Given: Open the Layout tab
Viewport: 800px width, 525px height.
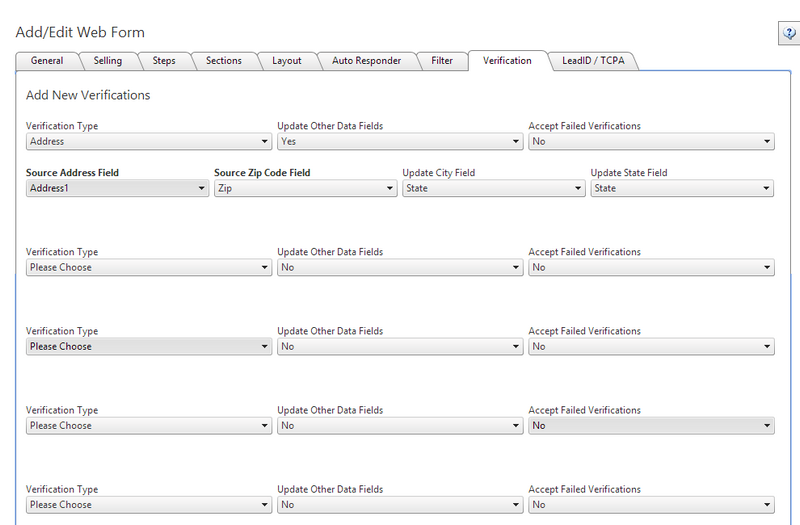Looking at the screenshot, I should tap(287, 61).
